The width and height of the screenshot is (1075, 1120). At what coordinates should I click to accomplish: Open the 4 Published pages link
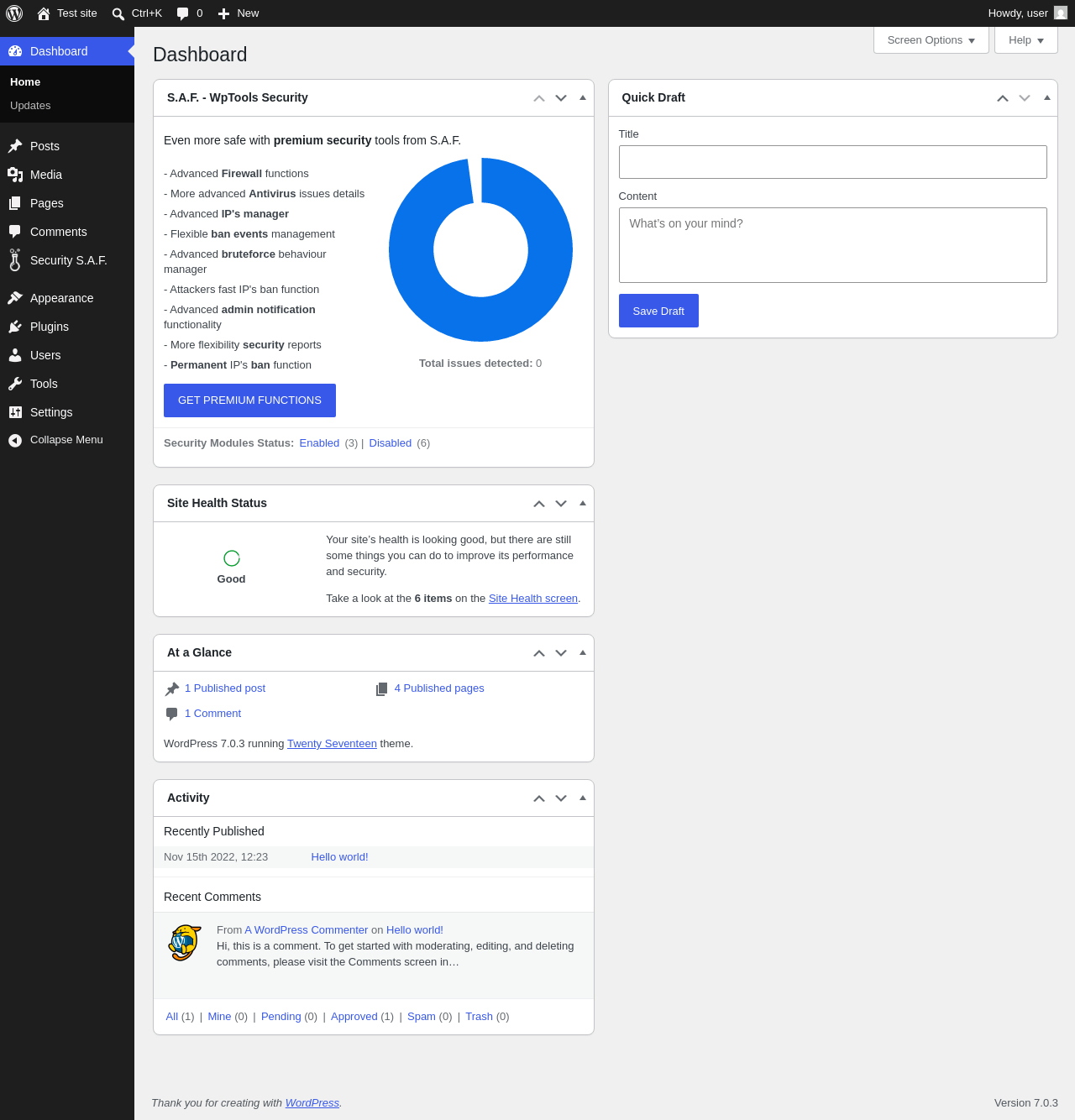pos(439,688)
